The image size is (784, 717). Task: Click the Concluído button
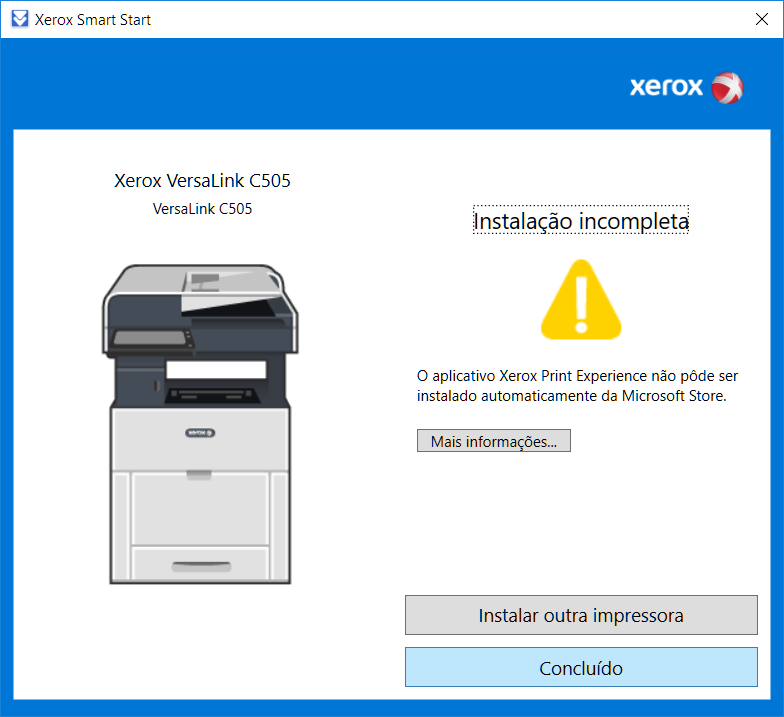[x=581, y=668]
